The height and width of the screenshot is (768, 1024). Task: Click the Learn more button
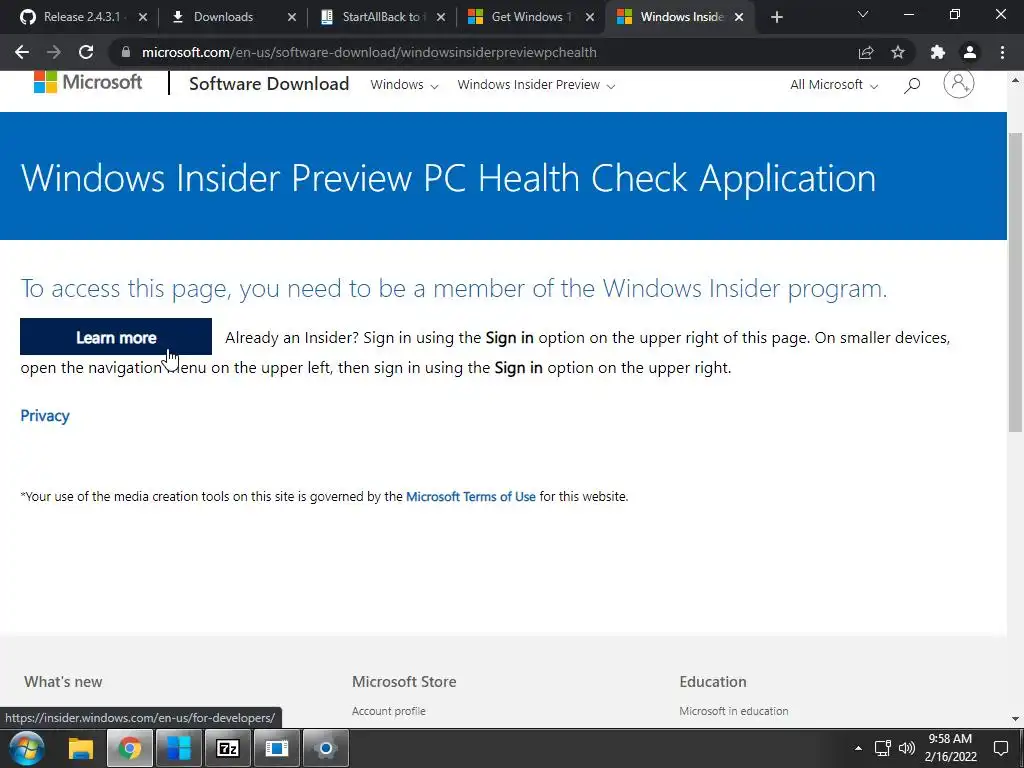[116, 337]
